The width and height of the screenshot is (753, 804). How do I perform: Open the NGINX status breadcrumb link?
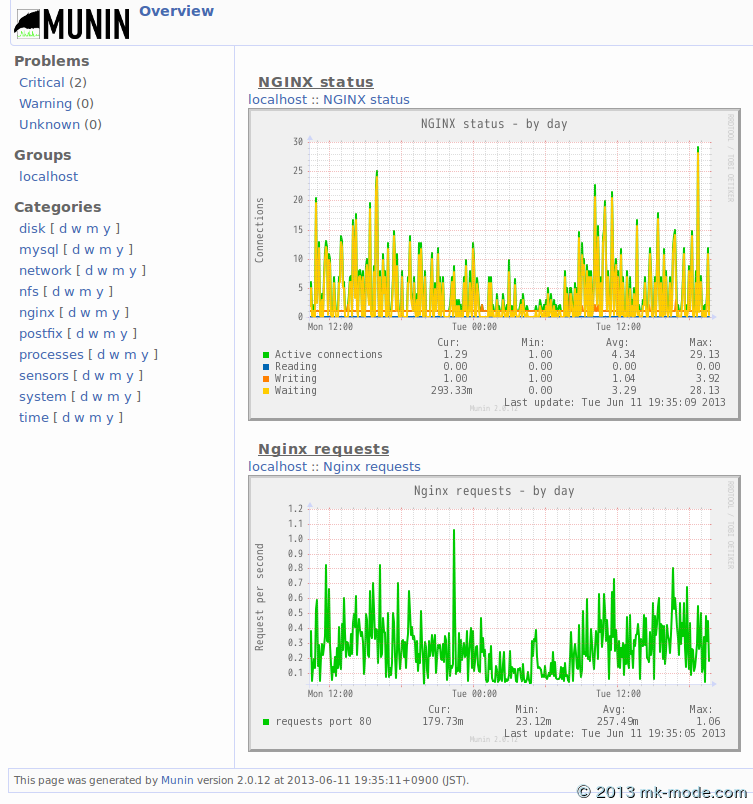pos(366,100)
